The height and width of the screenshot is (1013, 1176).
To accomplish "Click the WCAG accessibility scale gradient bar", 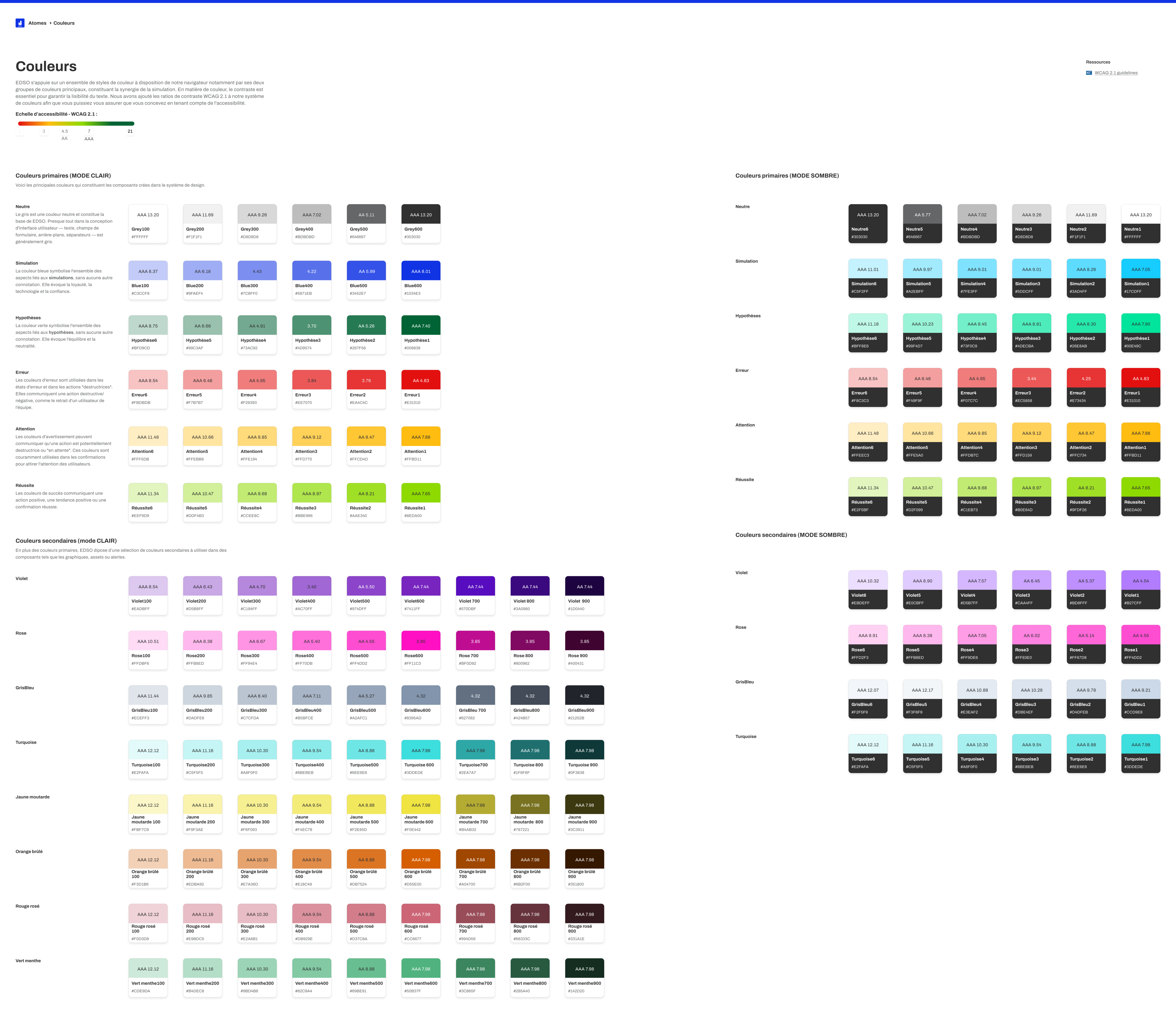I will coord(76,123).
